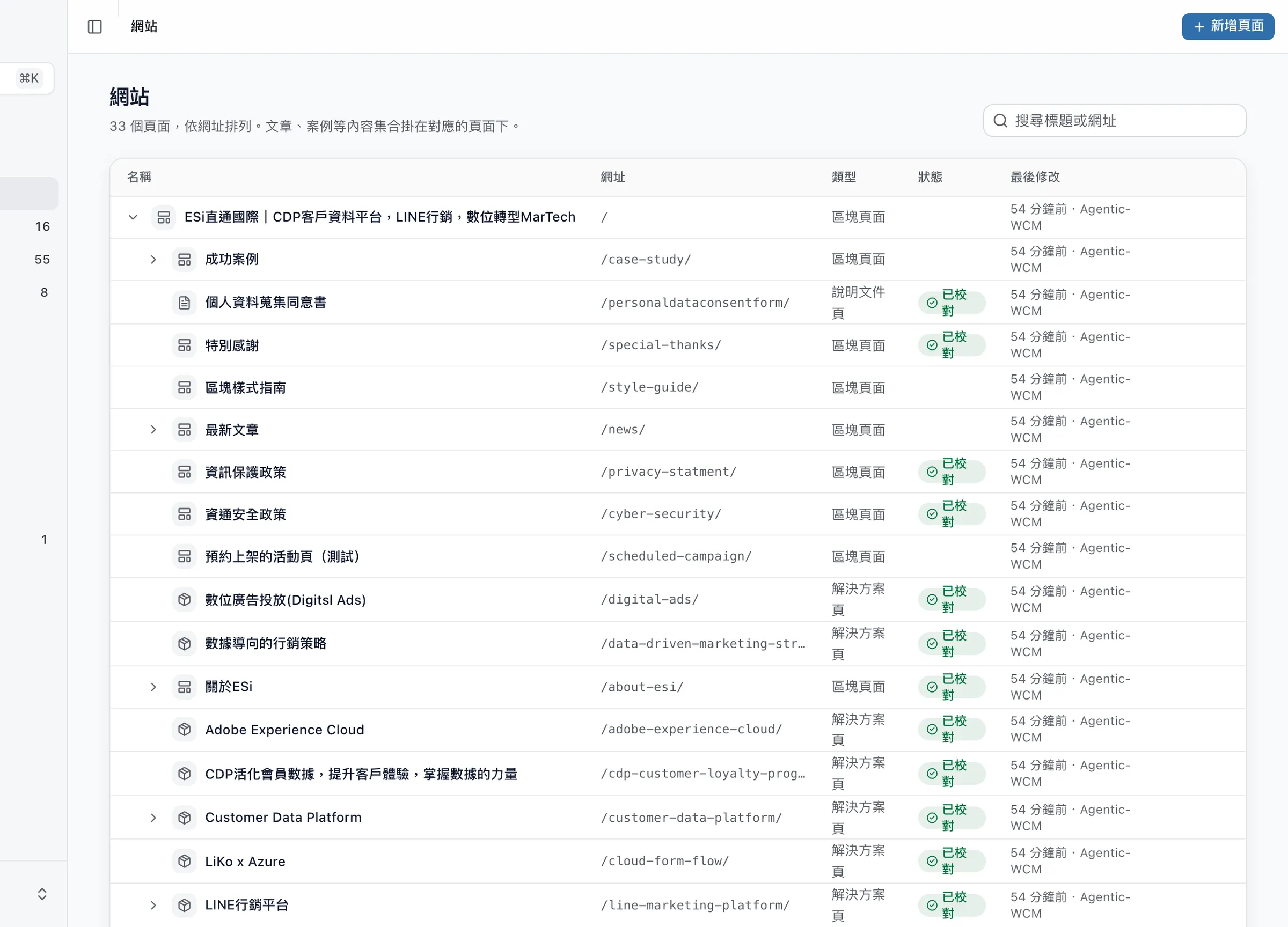Screen dimensions: 1288x927
Task: Expand the 成功案例 row
Action: point(153,260)
